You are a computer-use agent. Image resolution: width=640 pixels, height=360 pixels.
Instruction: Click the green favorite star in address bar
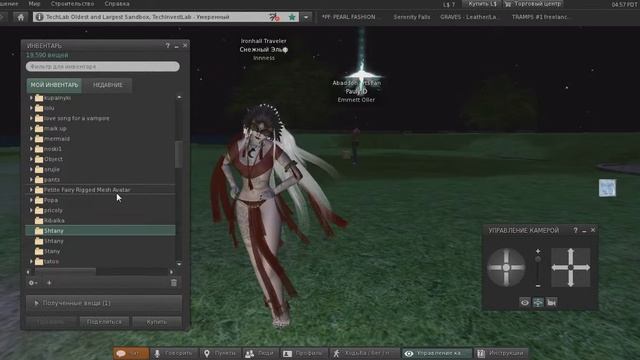point(292,17)
